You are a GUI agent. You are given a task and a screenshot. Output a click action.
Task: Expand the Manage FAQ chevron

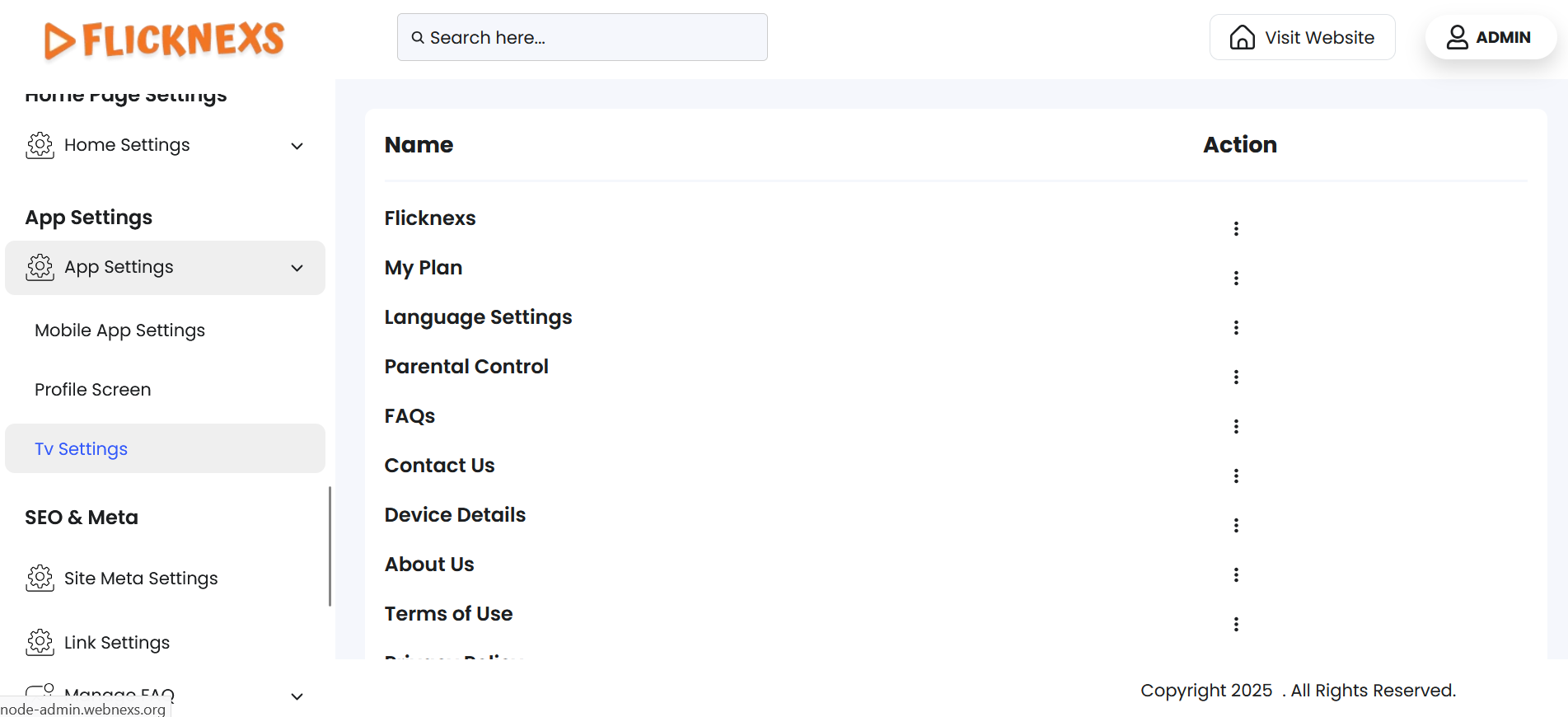pyautogui.click(x=297, y=696)
